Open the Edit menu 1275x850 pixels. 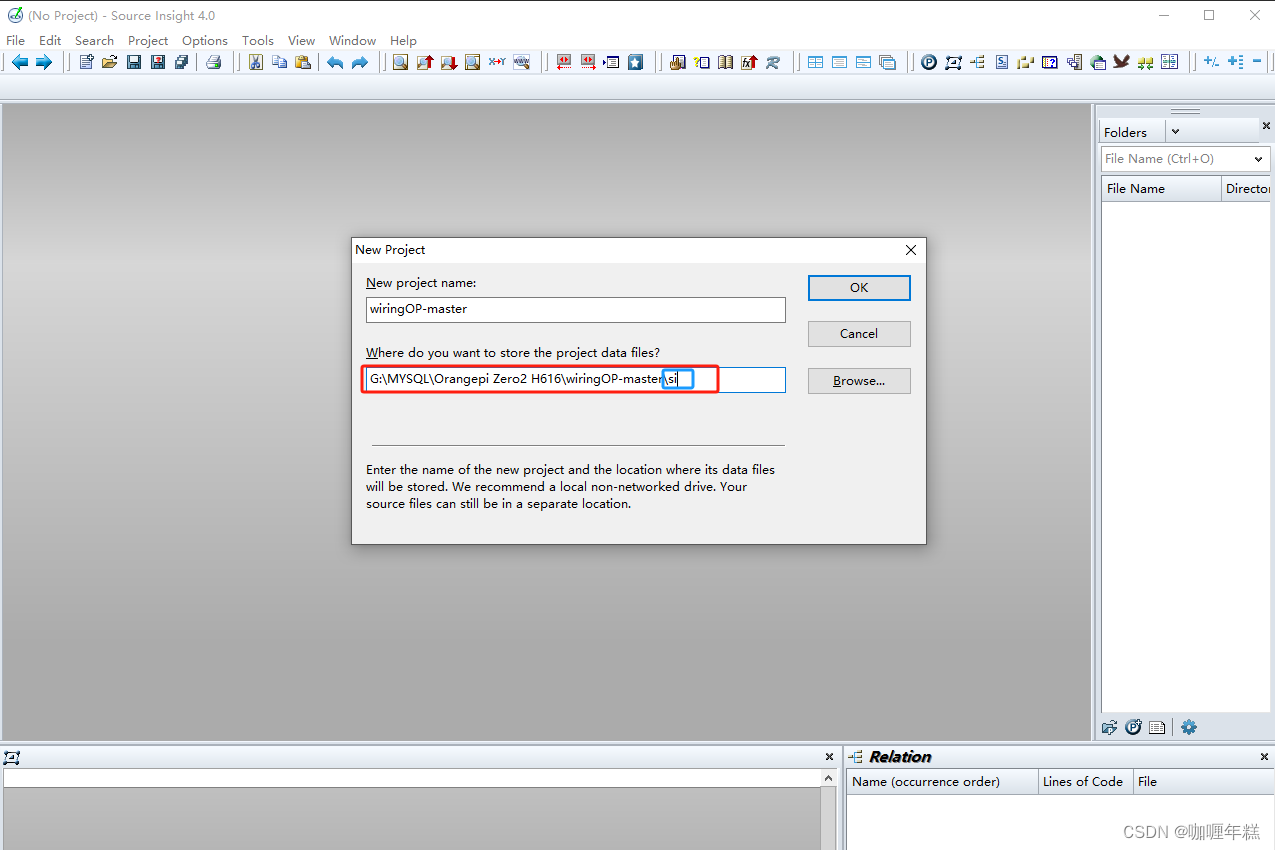(x=50, y=40)
